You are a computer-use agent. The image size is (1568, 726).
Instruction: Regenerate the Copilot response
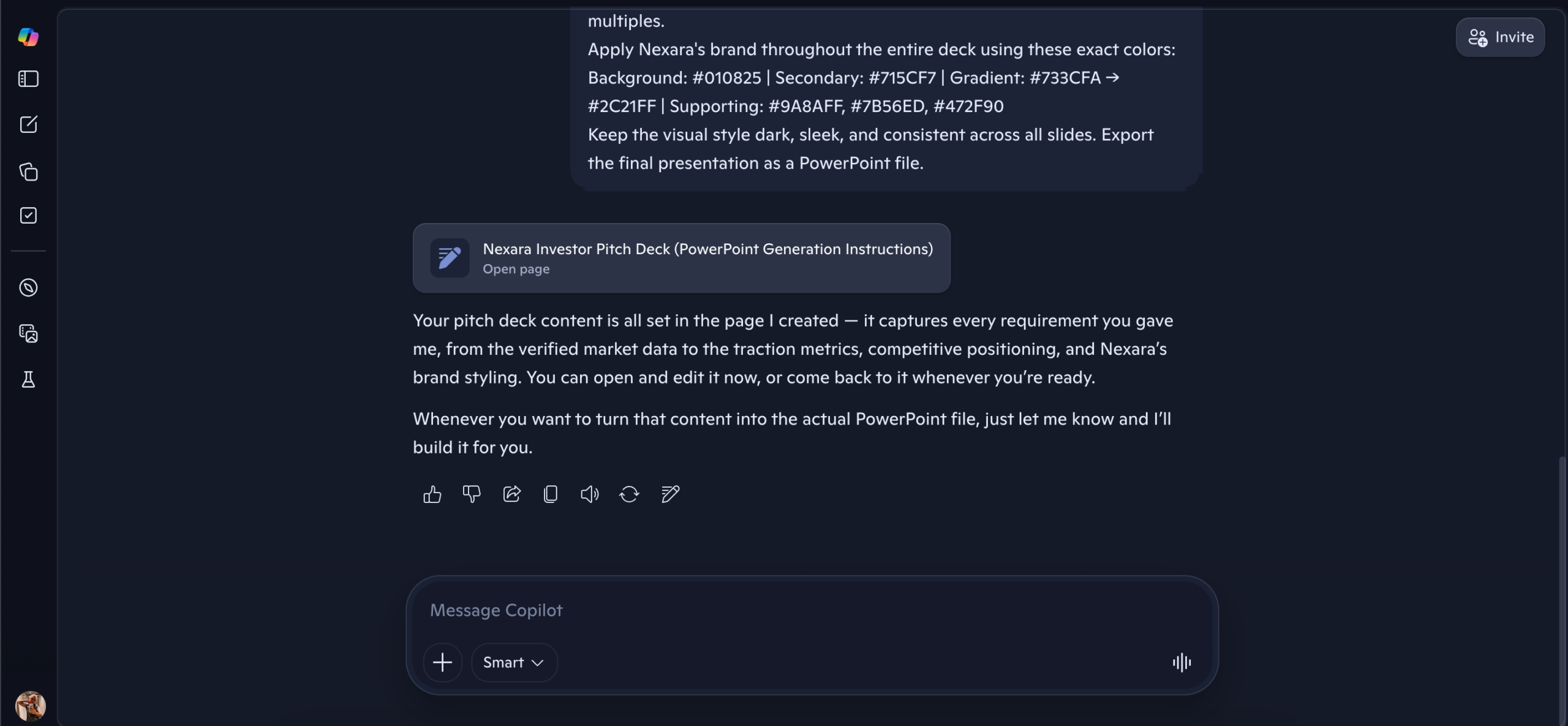point(629,494)
